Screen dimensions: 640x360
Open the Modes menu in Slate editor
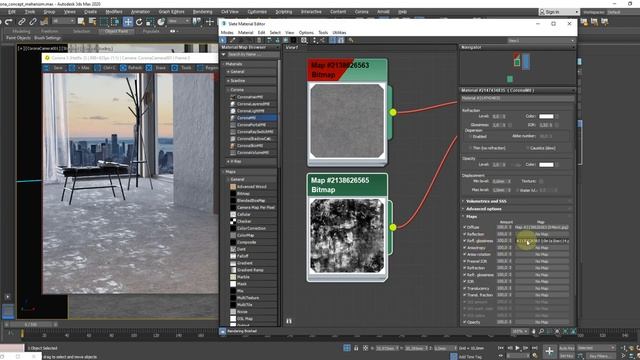pos(227,33)
